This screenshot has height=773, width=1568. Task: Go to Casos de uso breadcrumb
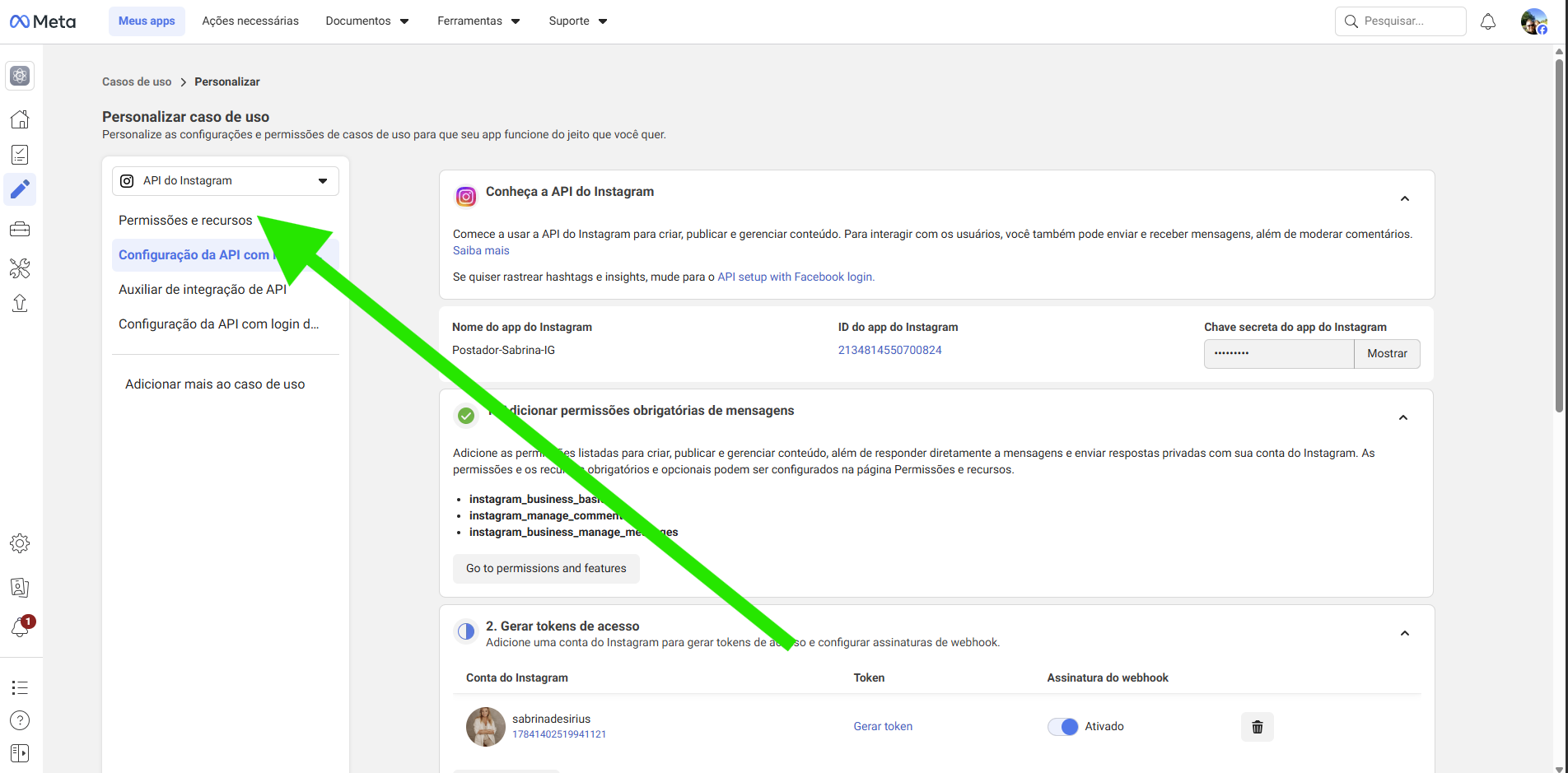click(x=137, y=81)
